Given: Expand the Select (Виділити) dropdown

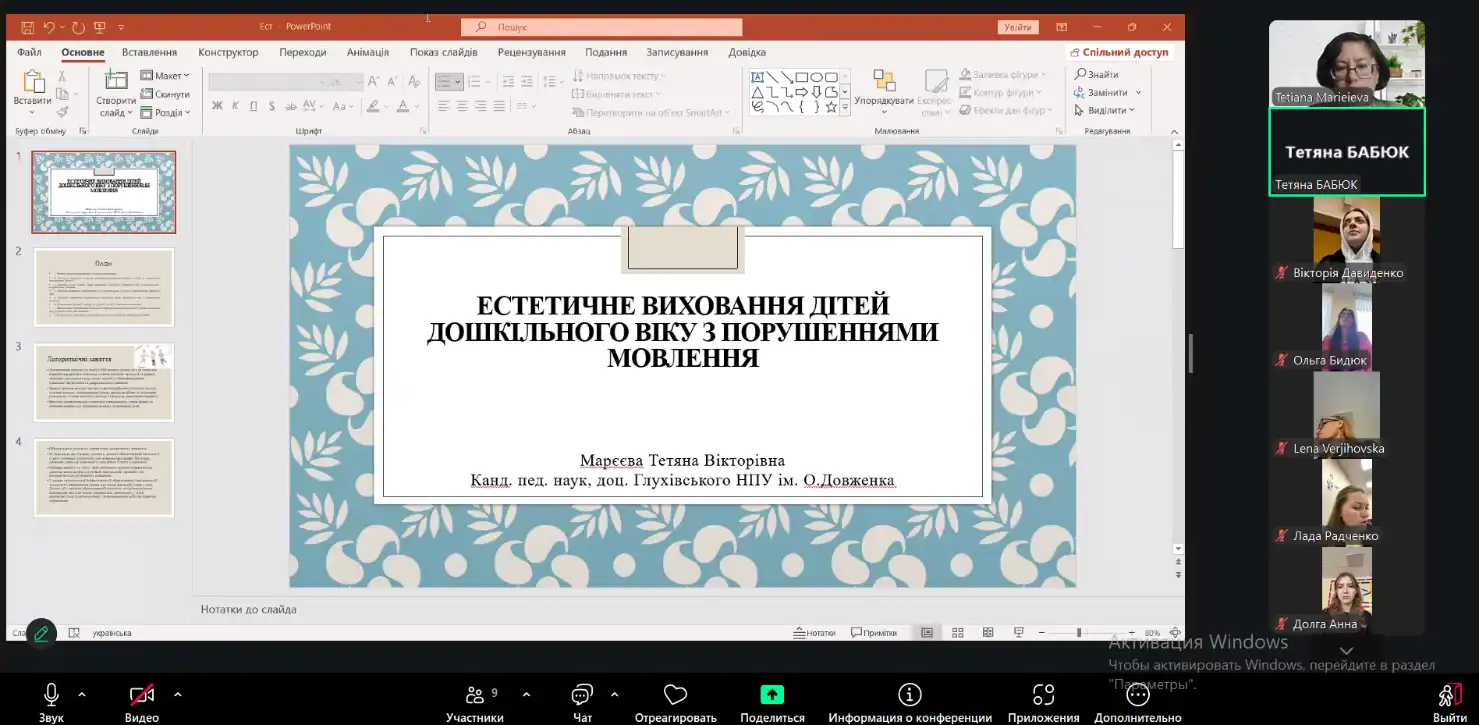Looking at the screenshot, I should tap(1106, 110).
